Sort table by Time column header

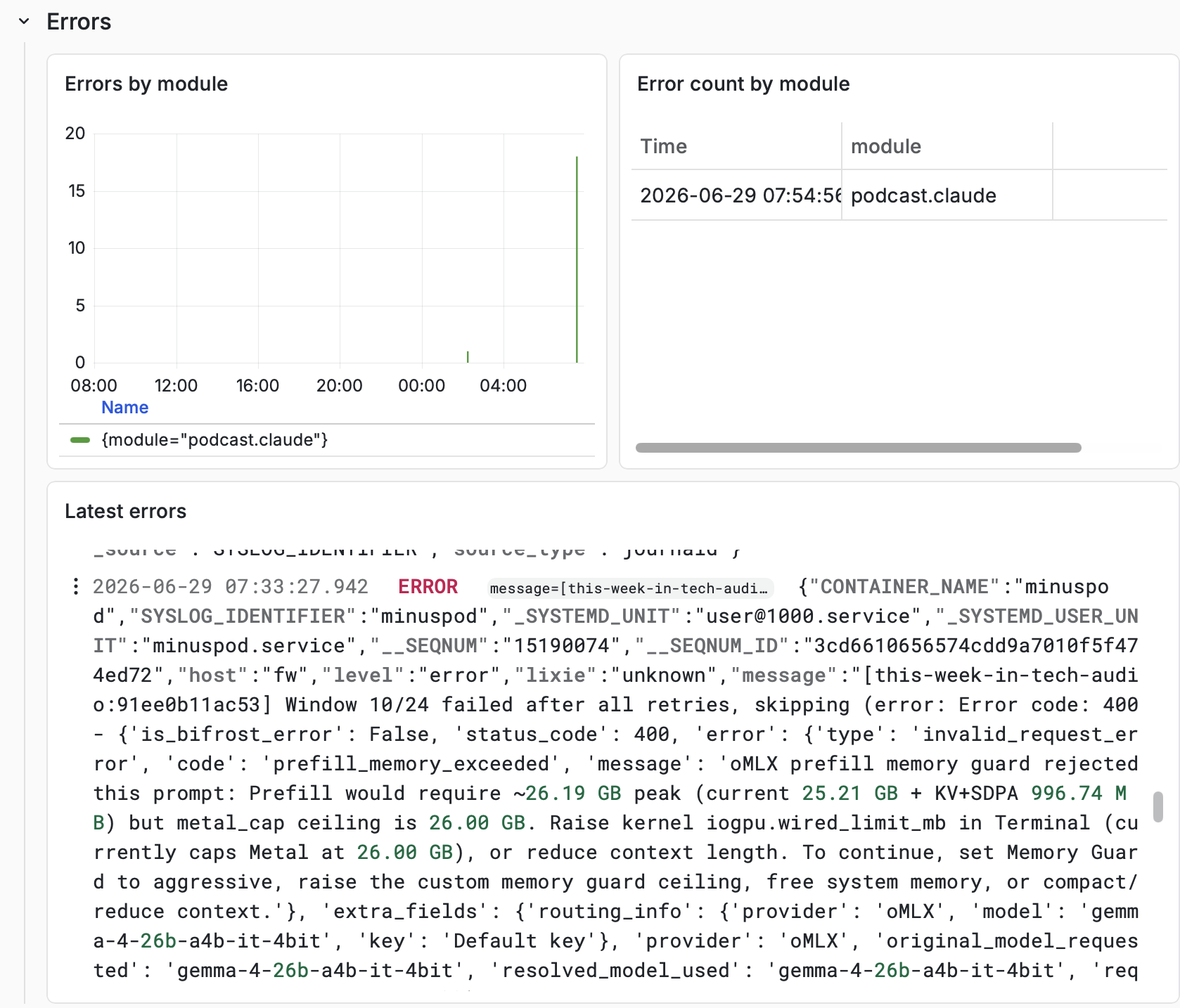point(663,146)
